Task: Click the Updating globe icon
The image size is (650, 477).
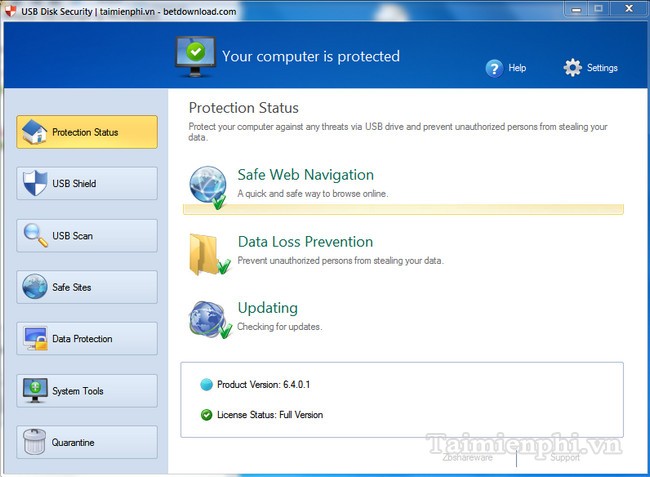Action: coord(208,319)
